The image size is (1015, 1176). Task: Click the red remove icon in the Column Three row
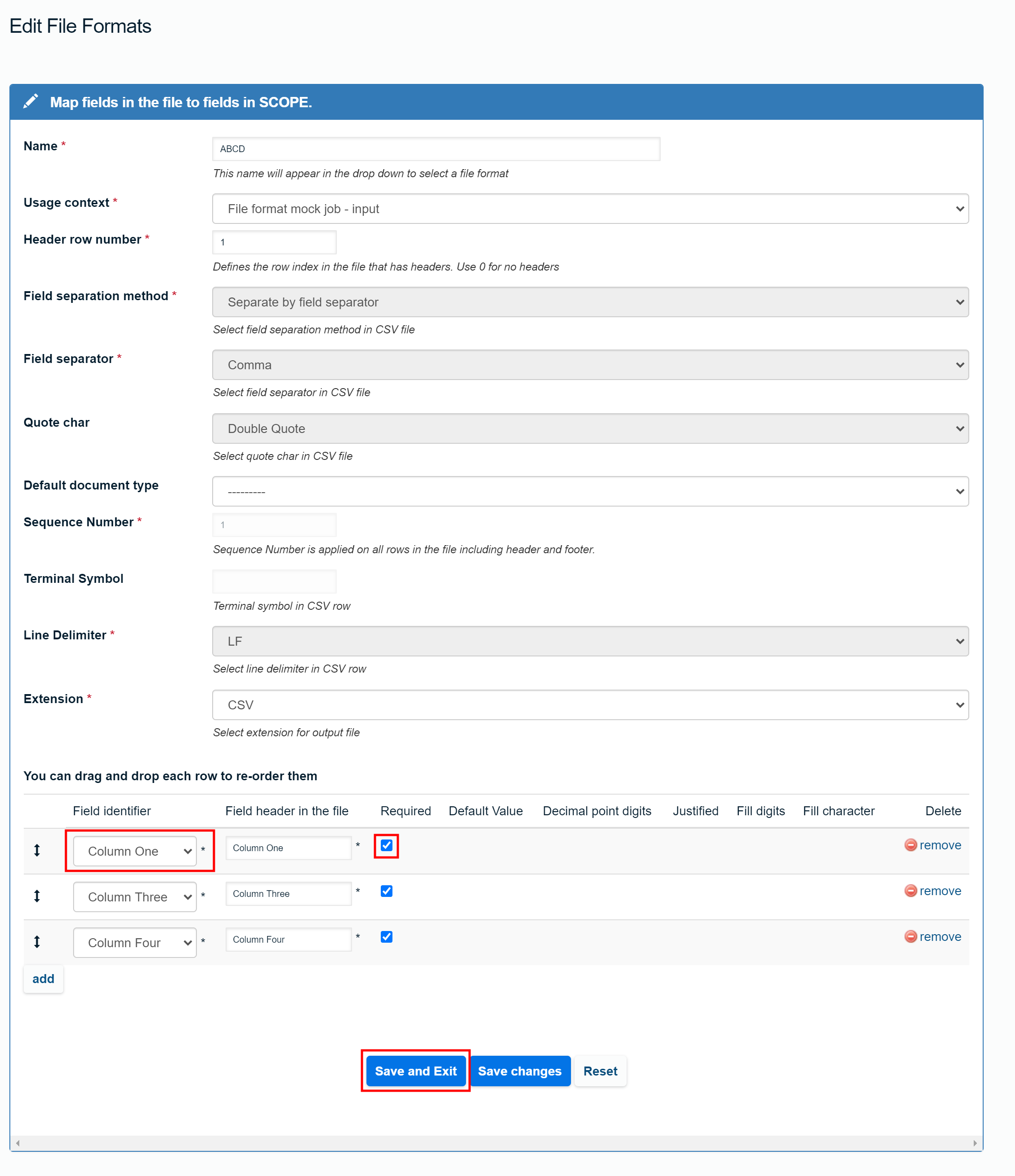click(910, 891)
